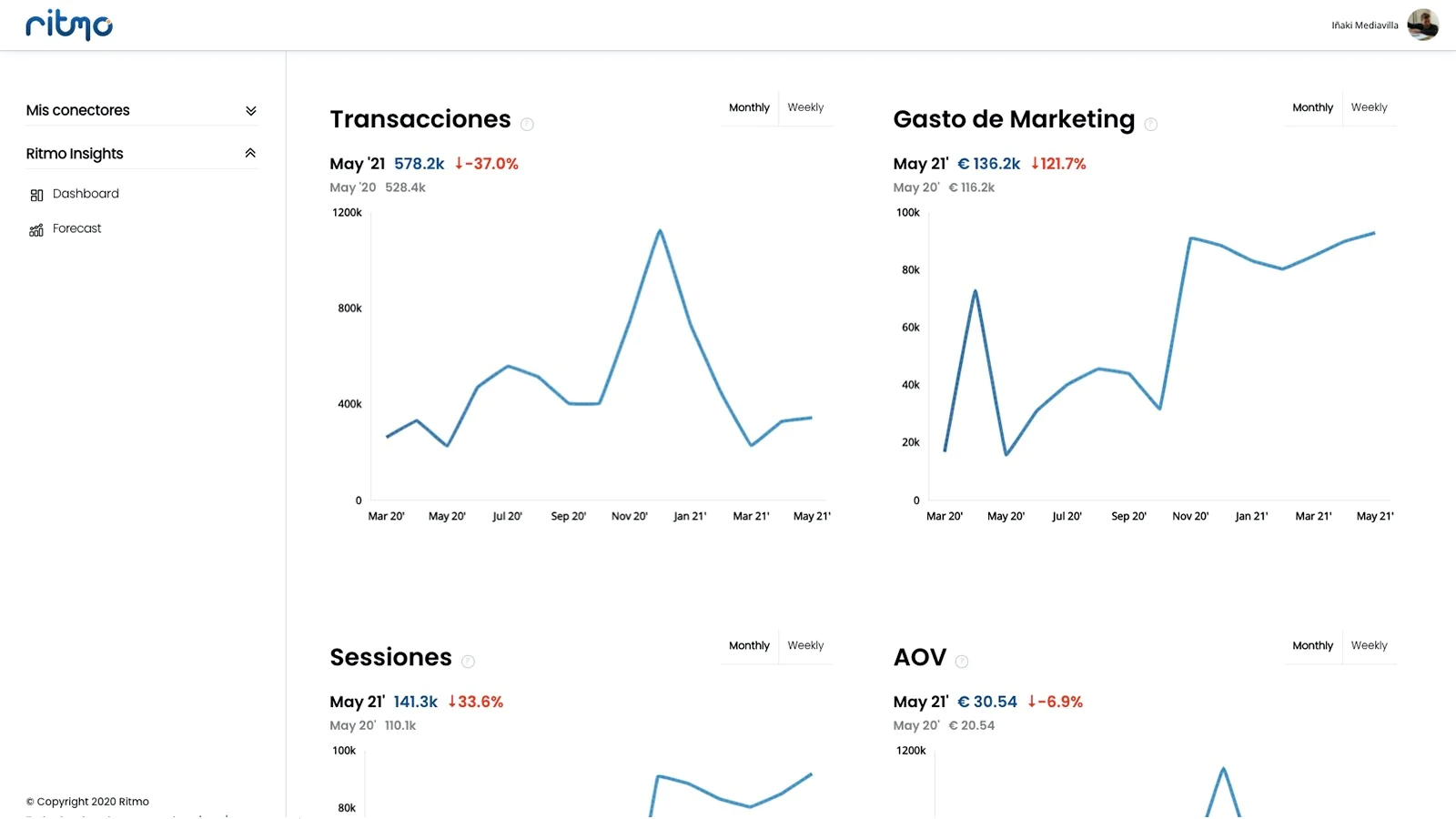1456x819 pixels.
Task: Click the Forecast chart icon
Action: 36,230
